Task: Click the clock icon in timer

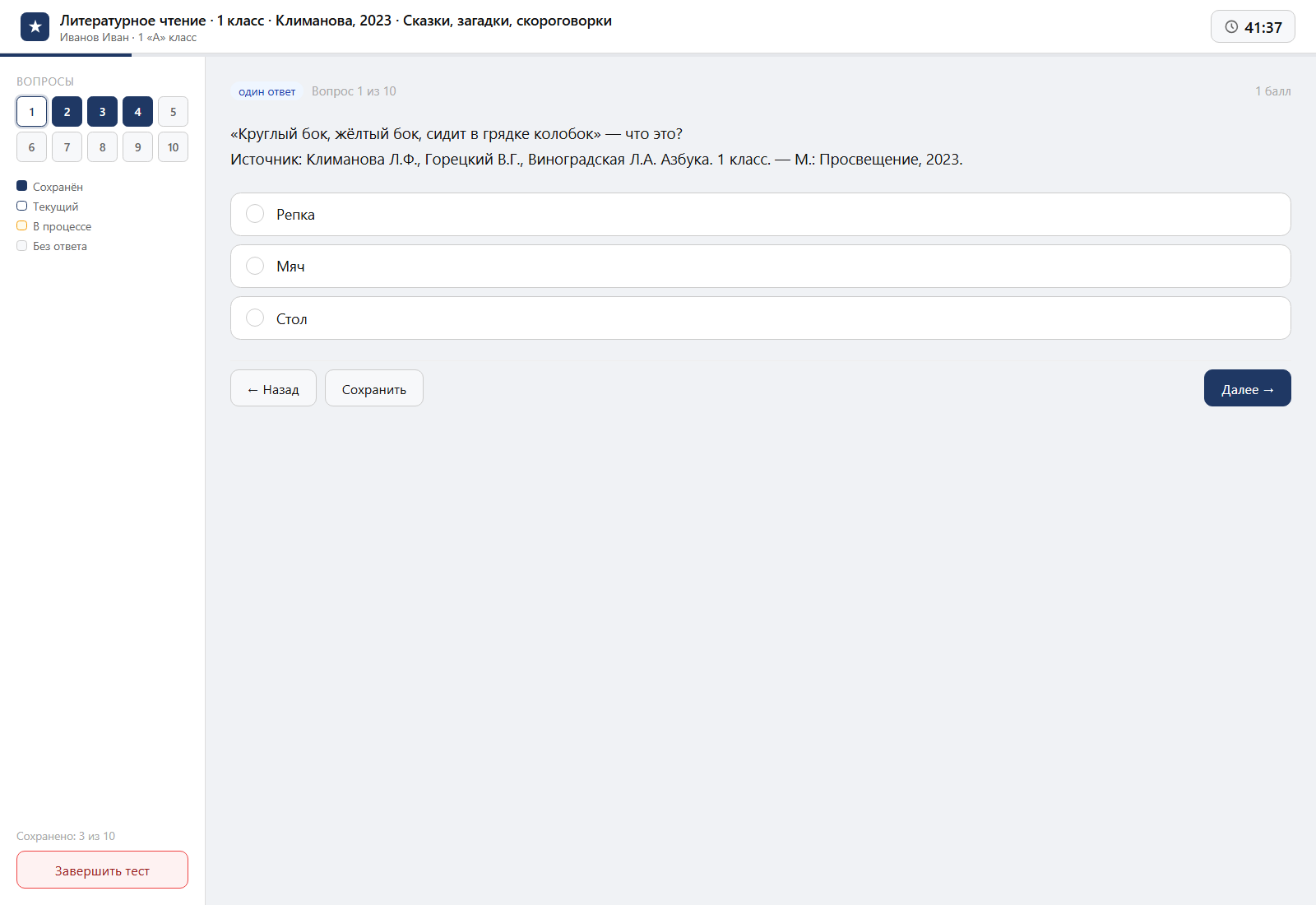Action: (x=1231, y=27)
